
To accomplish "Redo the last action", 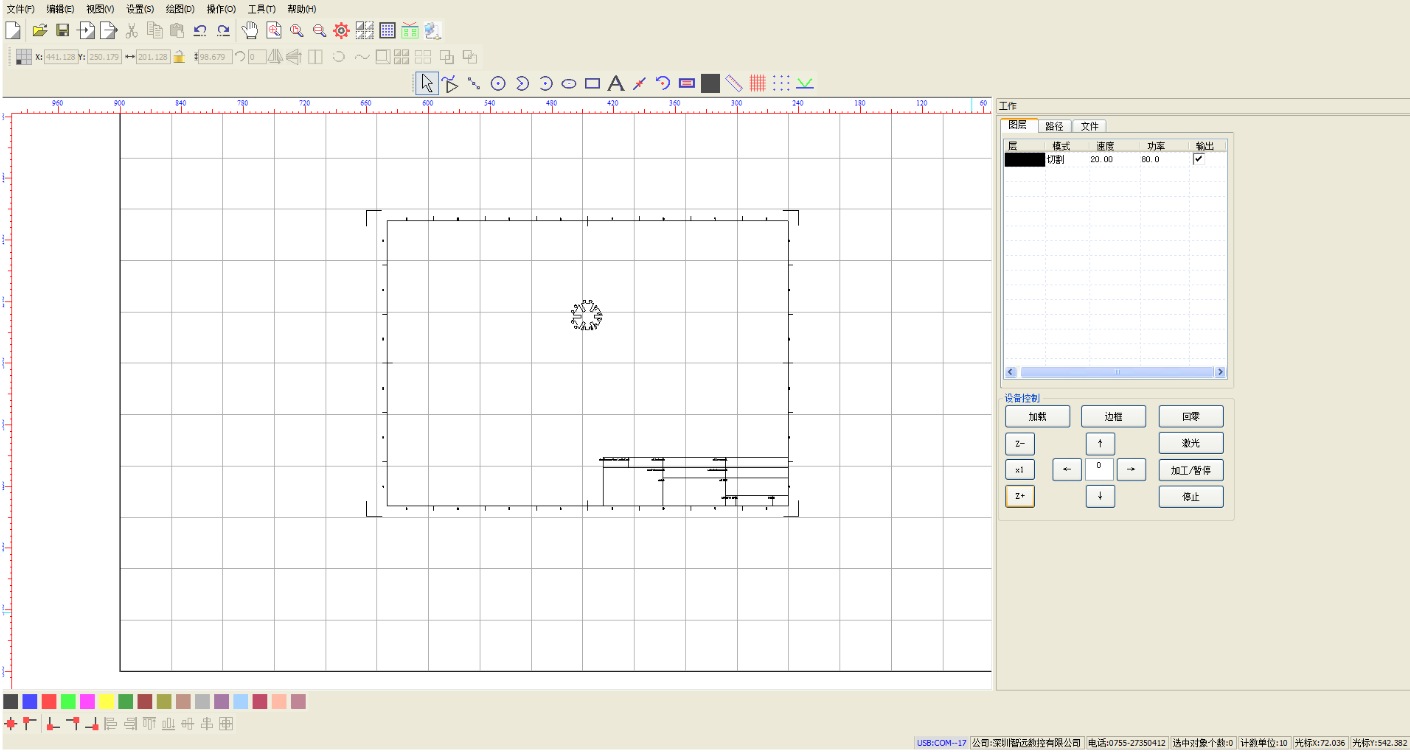I will click(x=223, y=30).
